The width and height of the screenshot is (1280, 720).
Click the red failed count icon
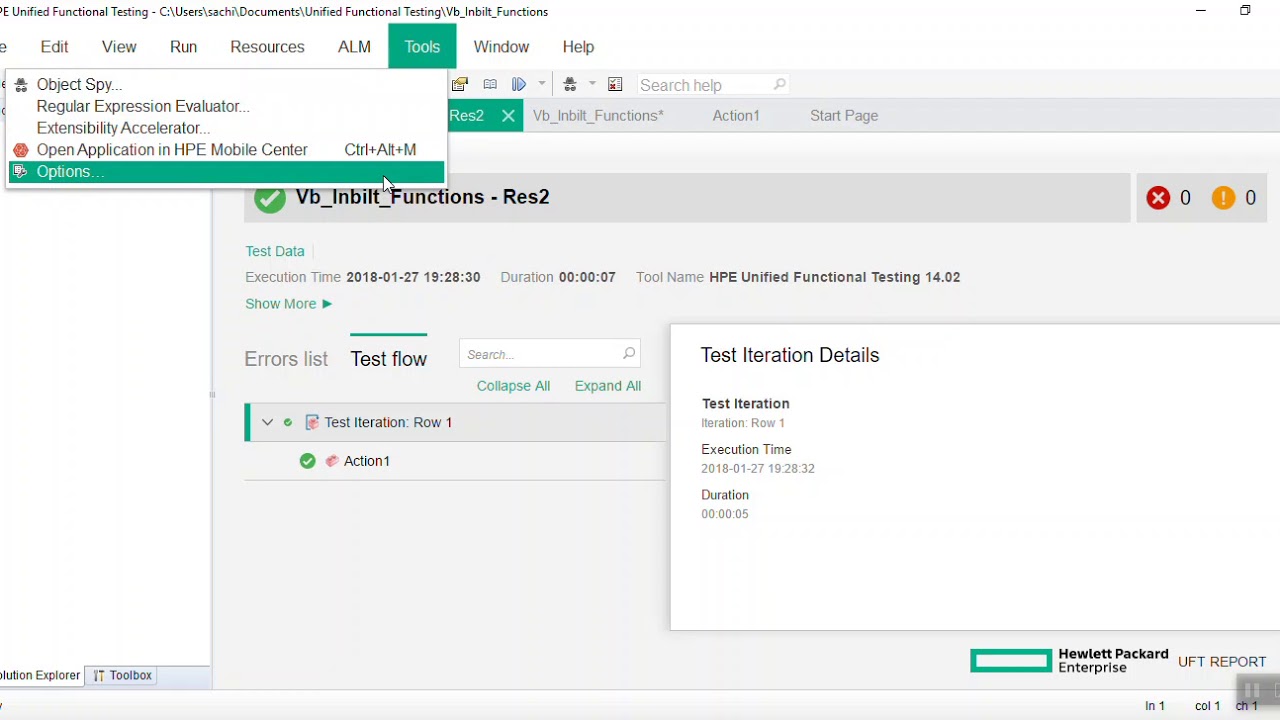[1158, 198]
